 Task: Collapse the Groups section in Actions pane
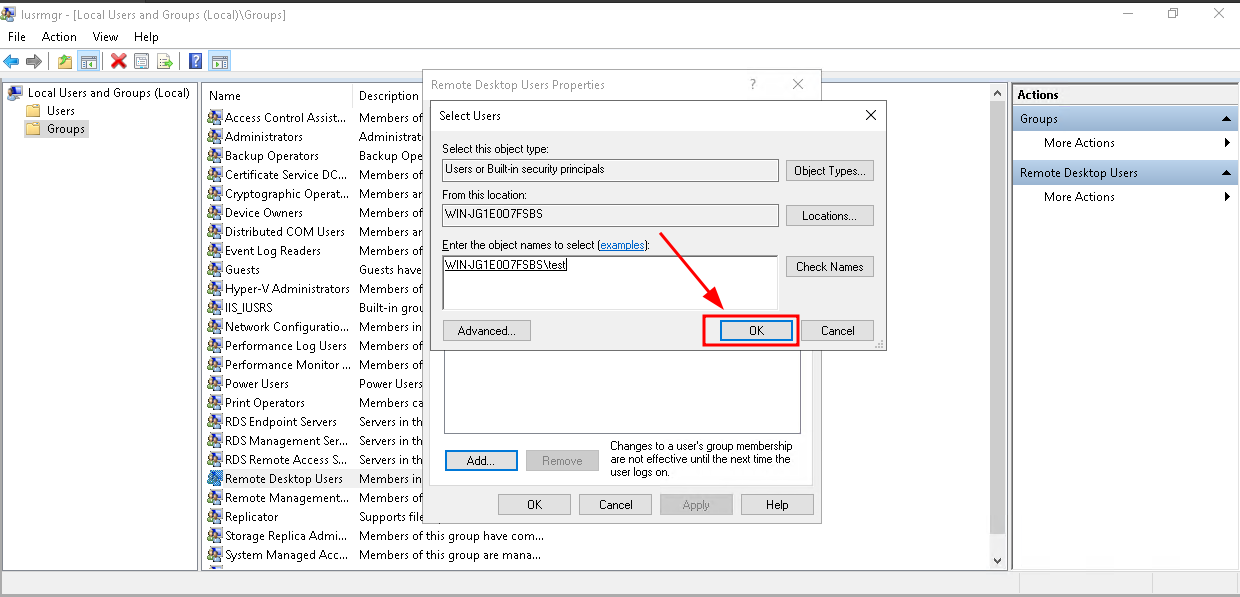[x=1227, y=119]
